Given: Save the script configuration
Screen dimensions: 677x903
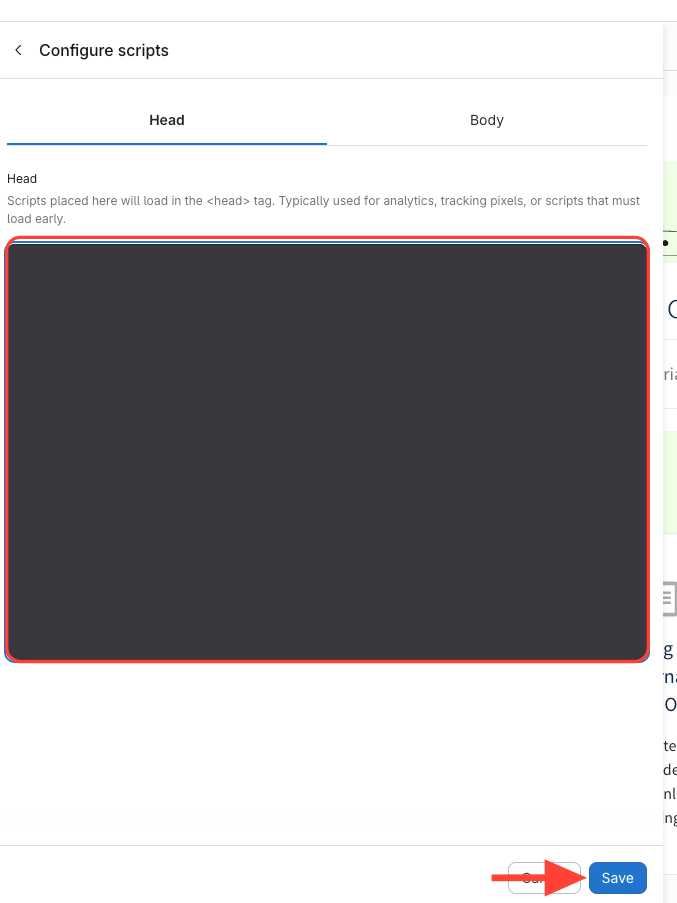Looking at the screenshot, I should pos(617,878).
